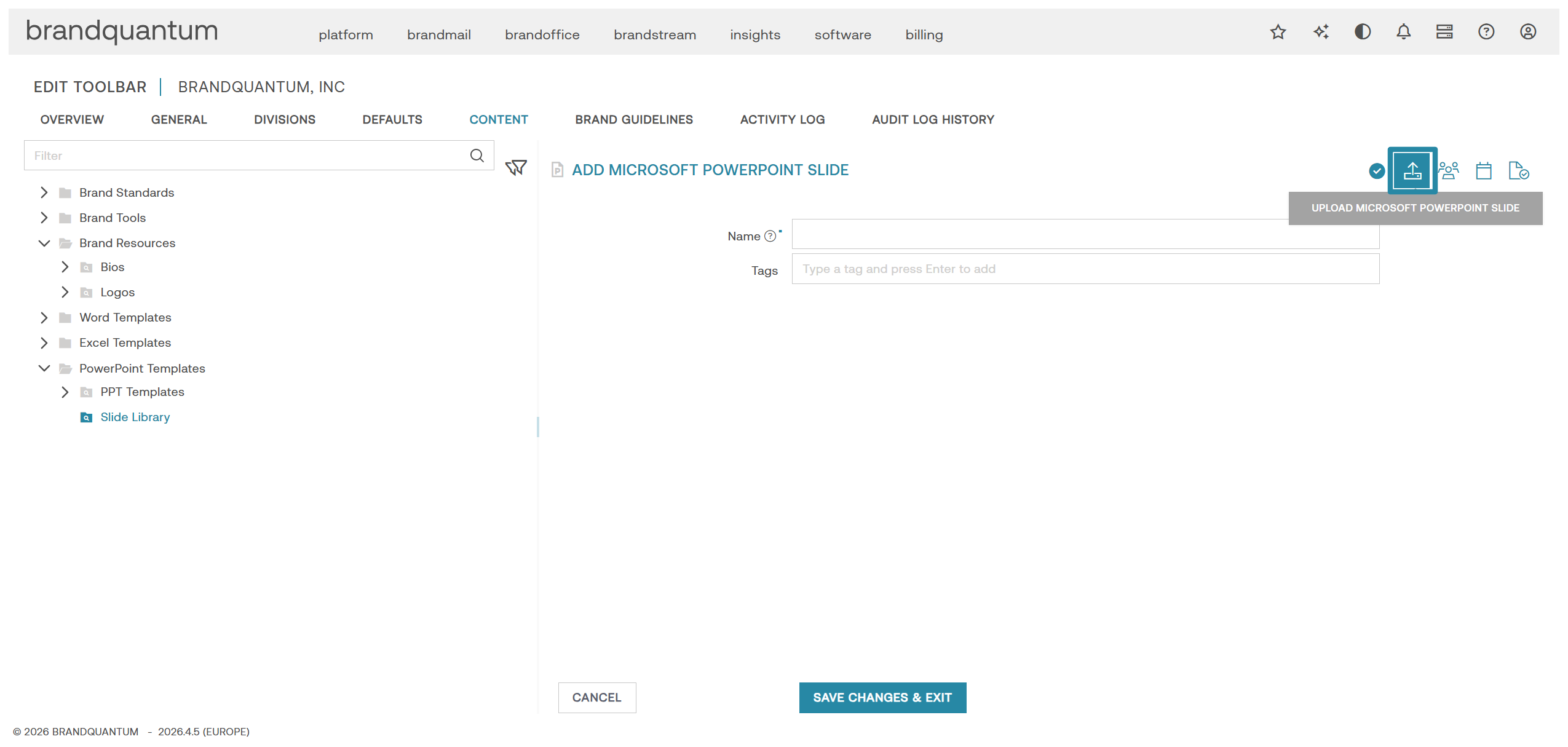Click the Cancel button

click(596, 697)
